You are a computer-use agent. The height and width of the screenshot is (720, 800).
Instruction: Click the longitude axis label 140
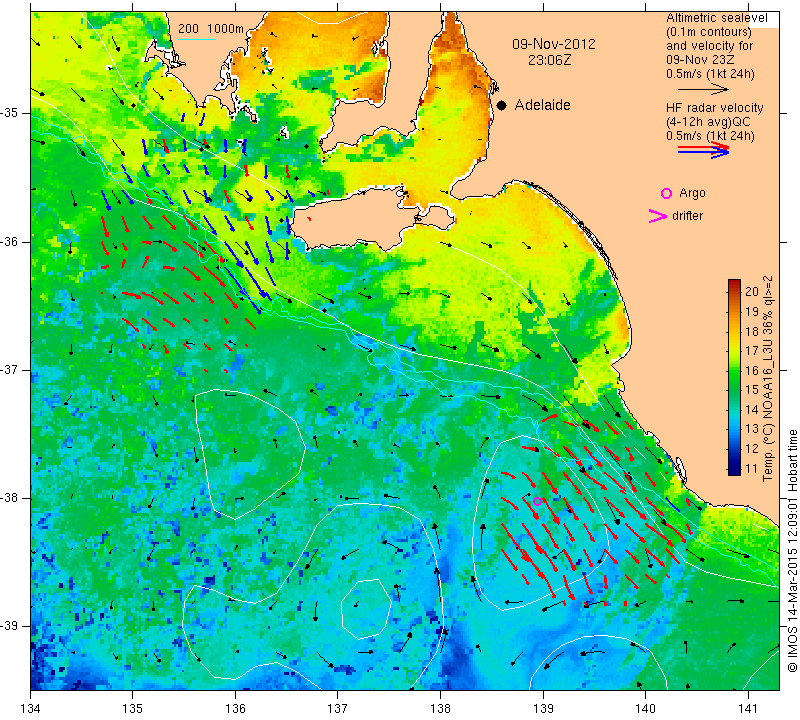point(645,708)
